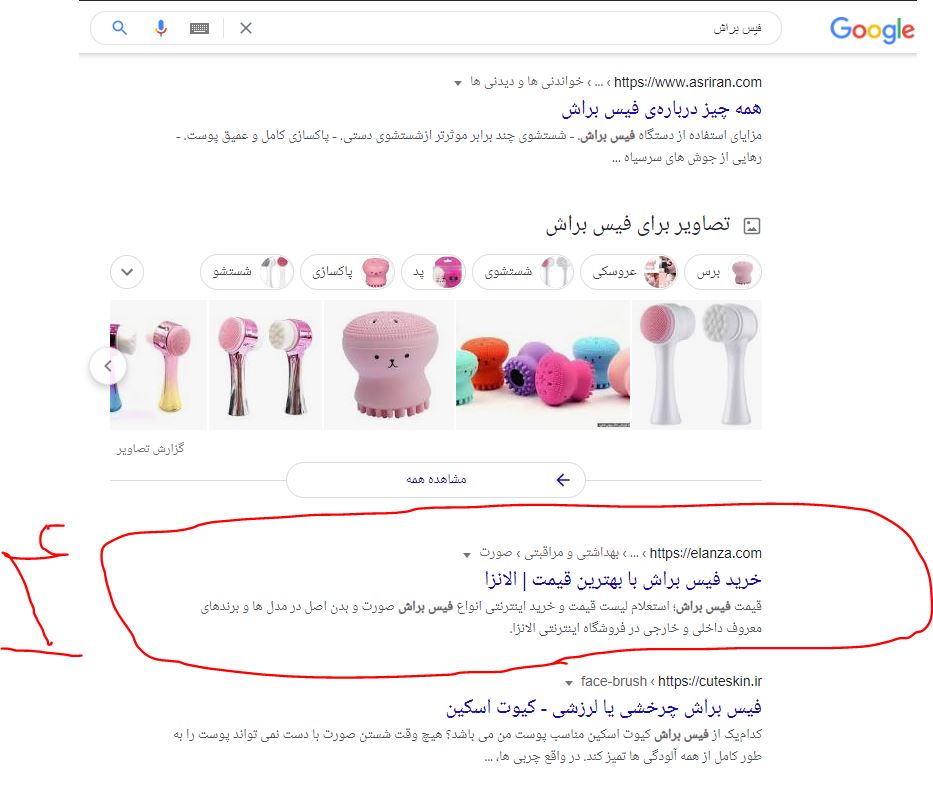Click the pink octopus face brush thumbnail
933x789 pixels.
389,365
